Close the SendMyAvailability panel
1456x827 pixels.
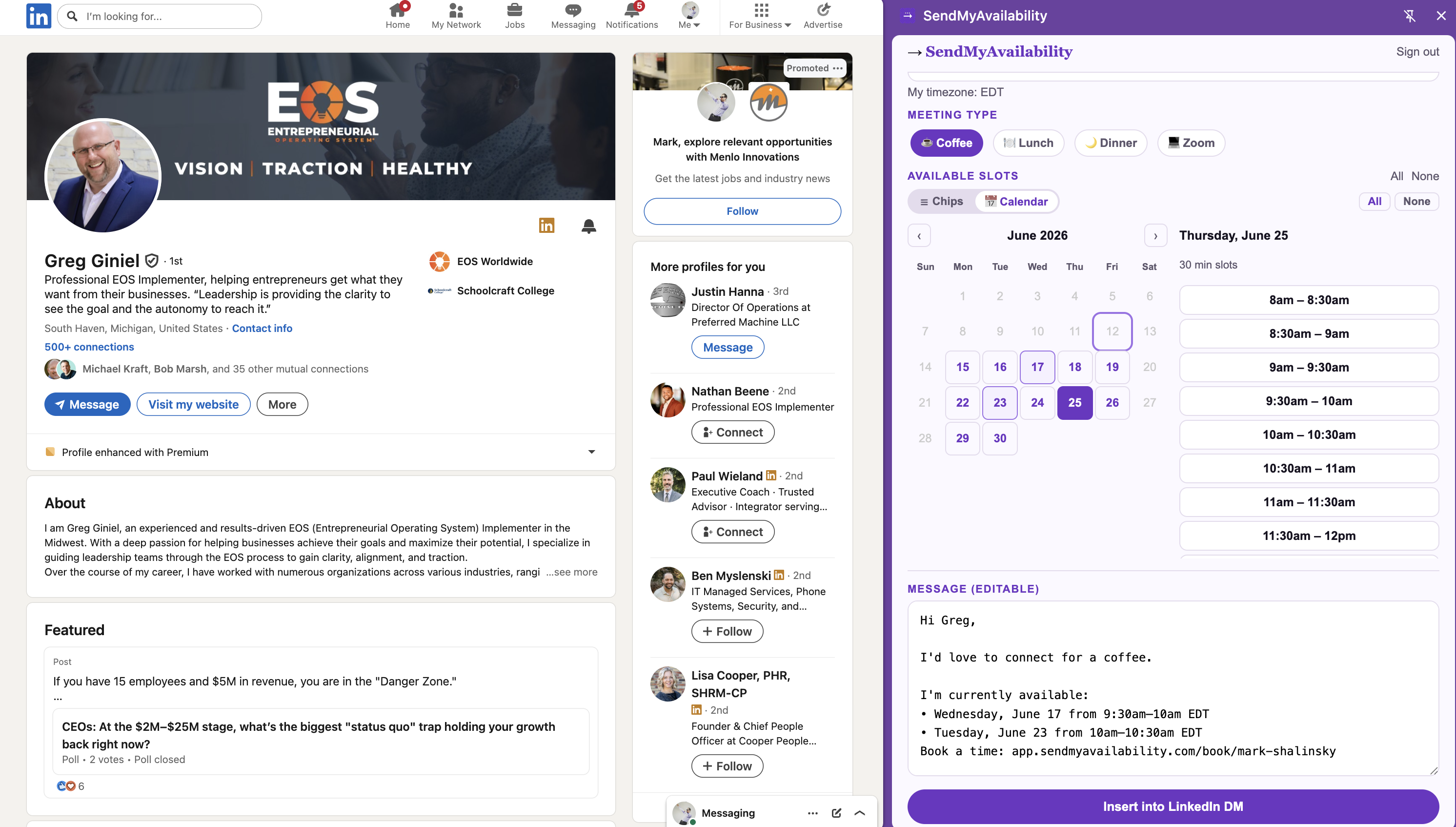1441,16
